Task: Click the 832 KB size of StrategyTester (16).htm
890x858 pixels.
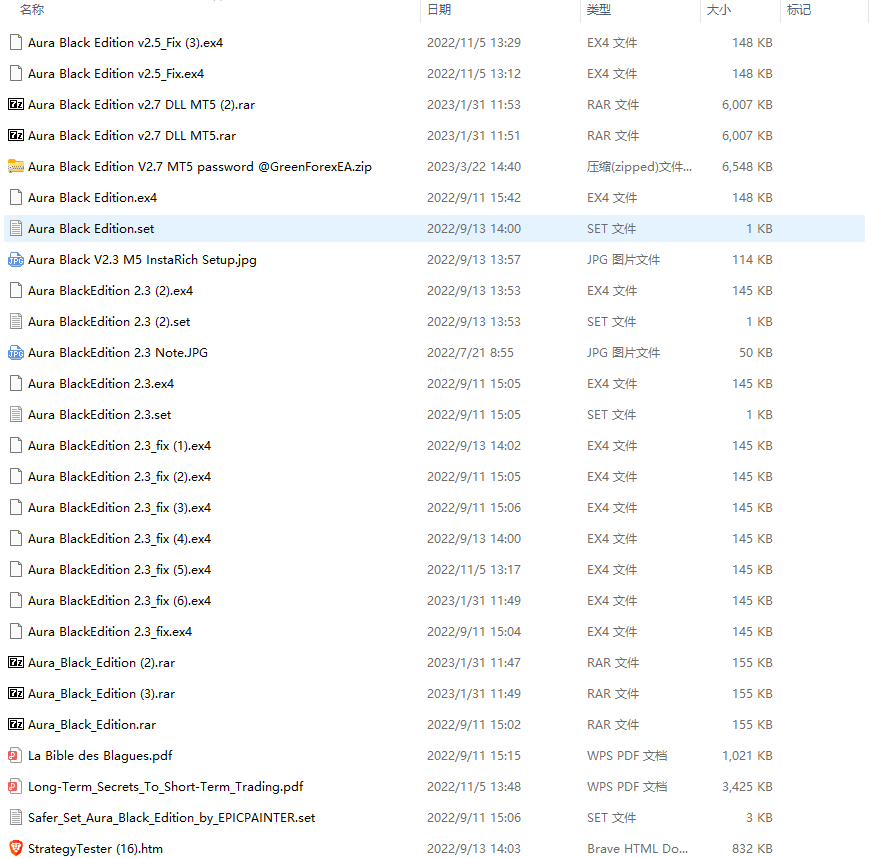Action: [752, 849]
